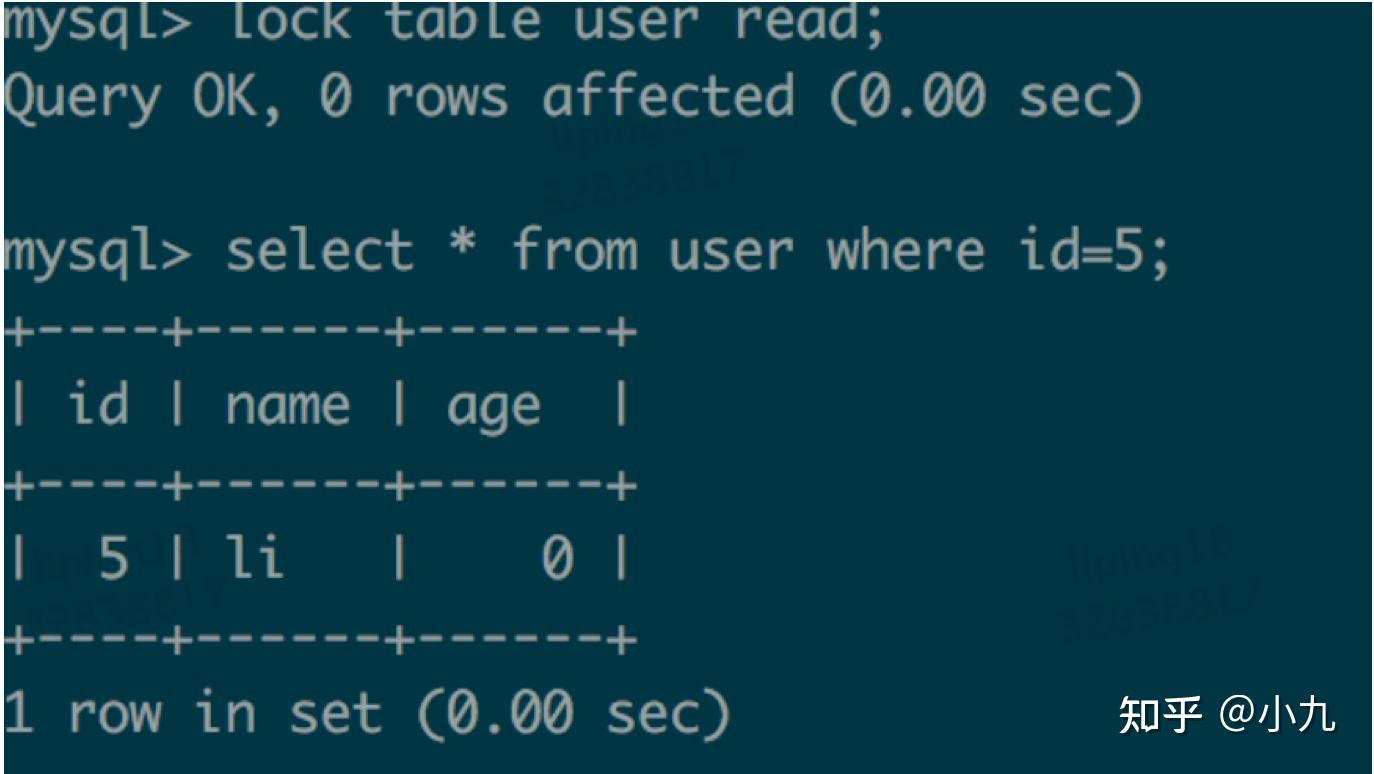Click the table name "user" after from
Image resolution: width=1374 pixels, height=774 pixels.
731,251
